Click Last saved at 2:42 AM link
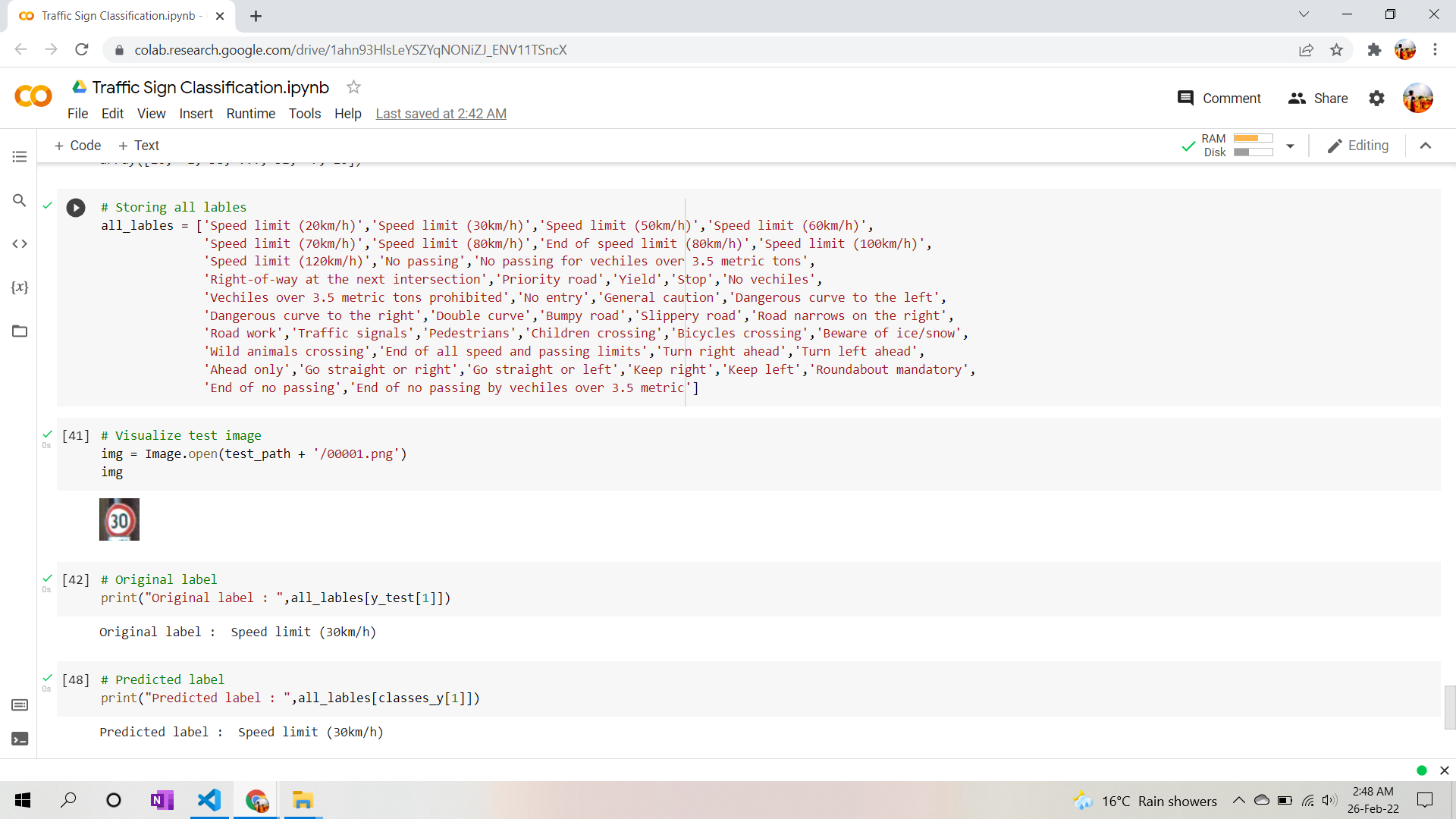The height and width of the screenshot is (819, 1456). coord(441,114)
